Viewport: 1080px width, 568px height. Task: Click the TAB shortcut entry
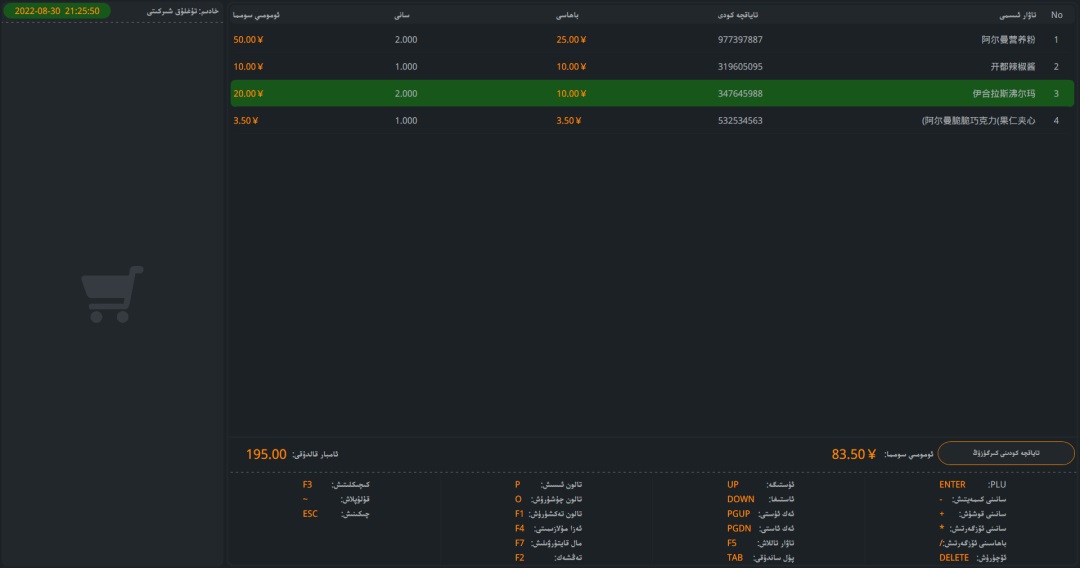pyautogui.click(x=760, y=558)
